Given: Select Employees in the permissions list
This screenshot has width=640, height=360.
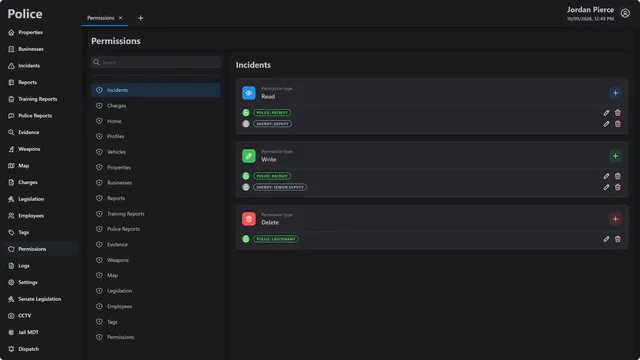Looking at the screenshot, I should [x=156, y=307].
